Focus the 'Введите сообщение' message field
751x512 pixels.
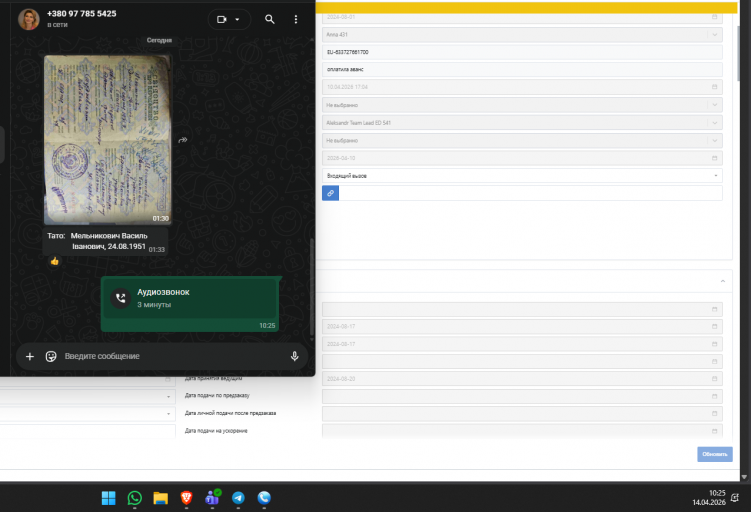point(172,356)
